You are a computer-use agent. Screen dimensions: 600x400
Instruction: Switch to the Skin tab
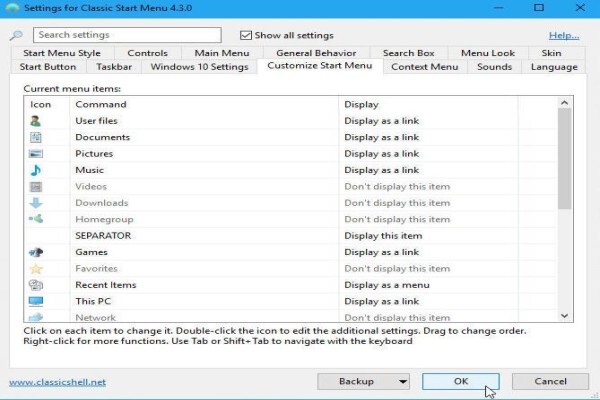point(551,53)
